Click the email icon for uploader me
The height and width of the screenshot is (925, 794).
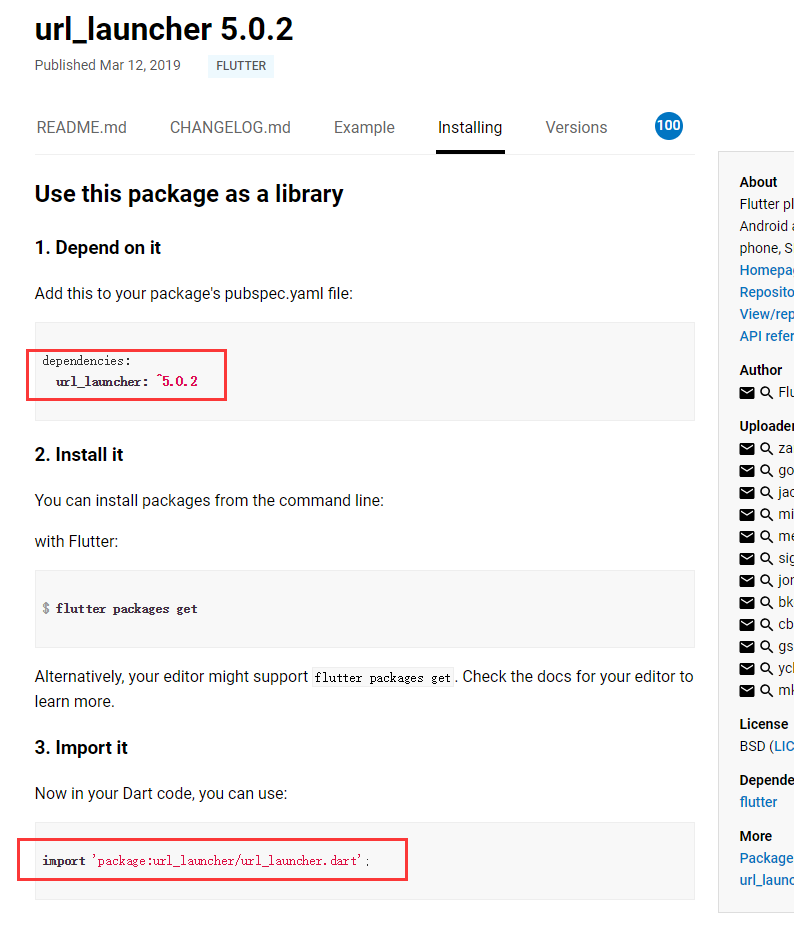747,537
